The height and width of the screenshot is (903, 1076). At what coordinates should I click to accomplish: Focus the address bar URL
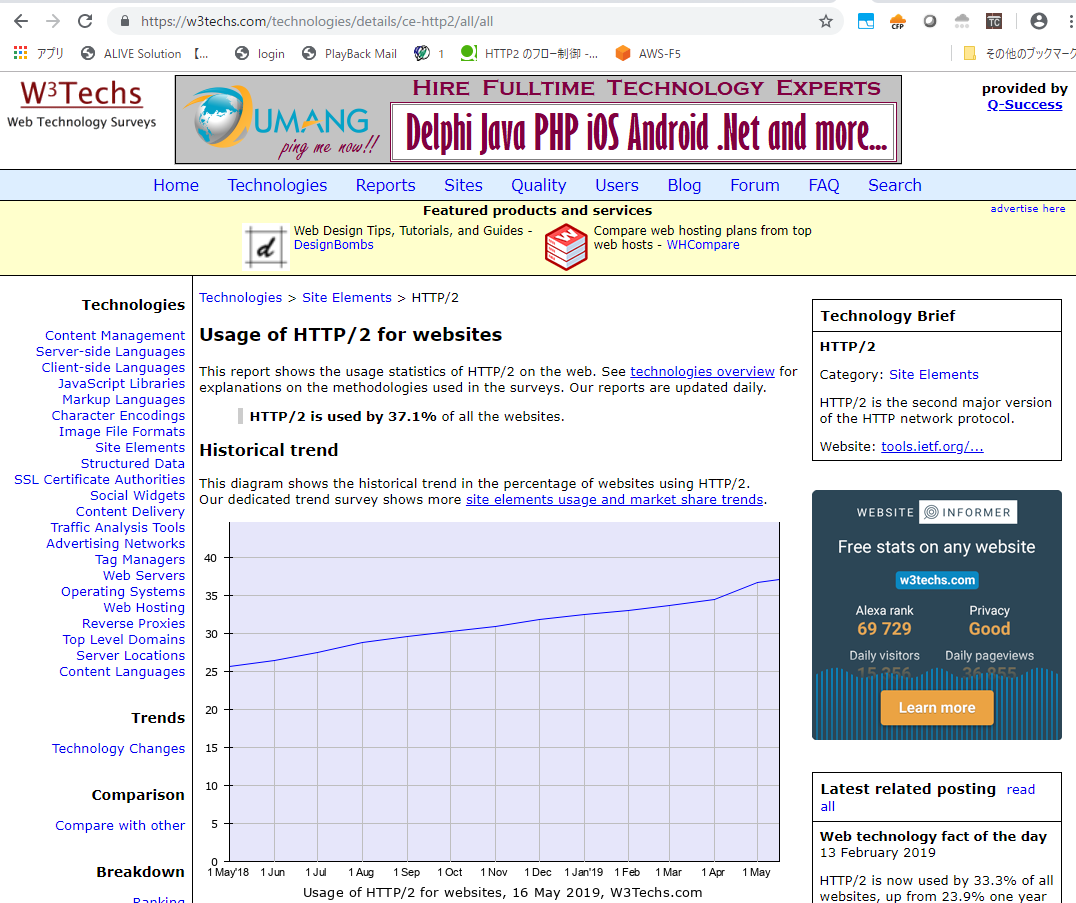[x=316, y=21]
